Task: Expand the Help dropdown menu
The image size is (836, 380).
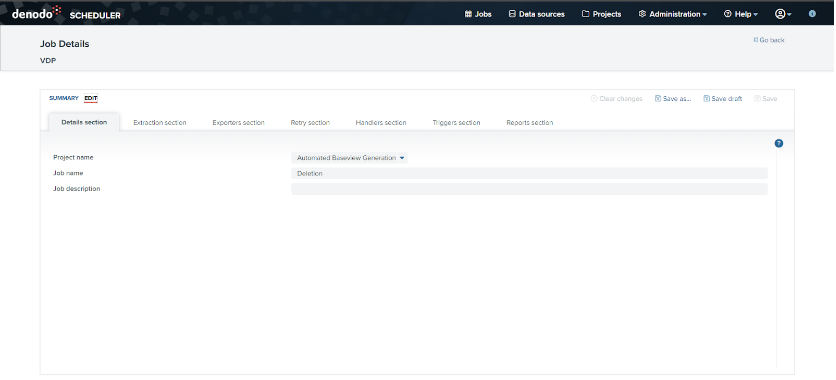Action: [x=741, y=14]
